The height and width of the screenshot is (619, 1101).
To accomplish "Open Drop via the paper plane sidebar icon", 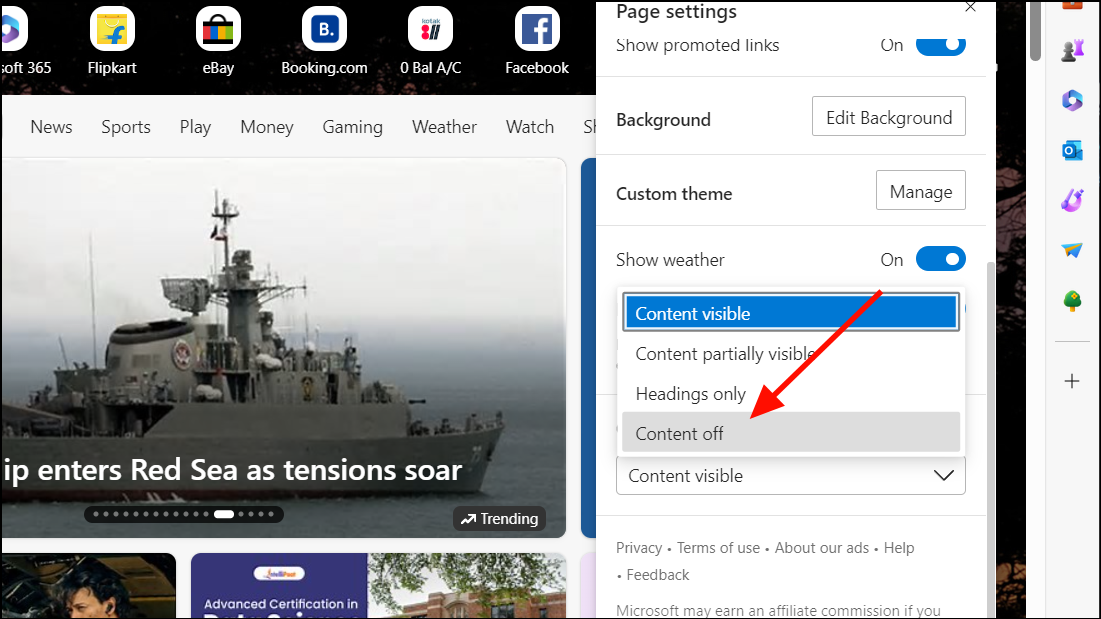I will 1071,250.
